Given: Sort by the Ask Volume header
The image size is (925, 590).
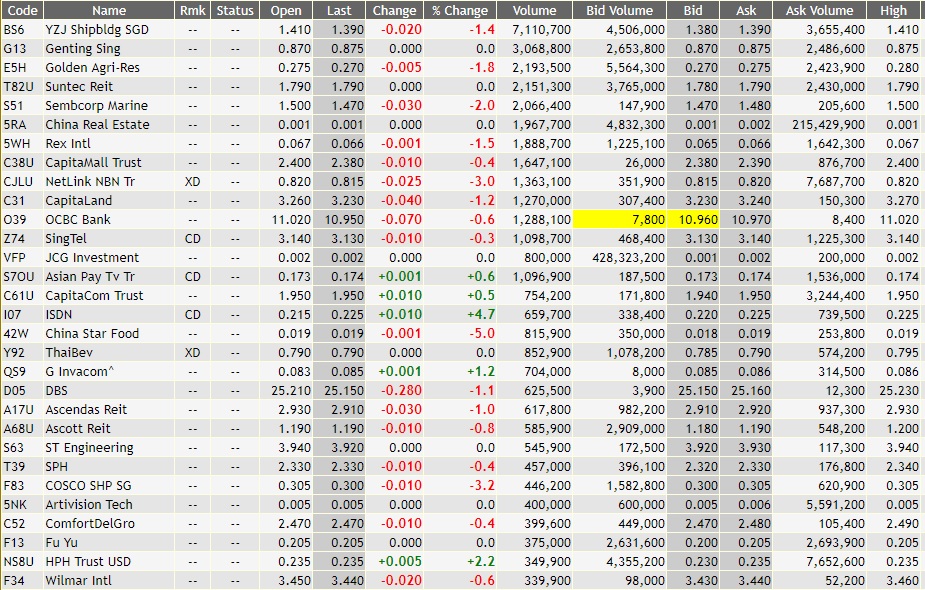Looking at the screenshot, I should [x=819, y=10].
